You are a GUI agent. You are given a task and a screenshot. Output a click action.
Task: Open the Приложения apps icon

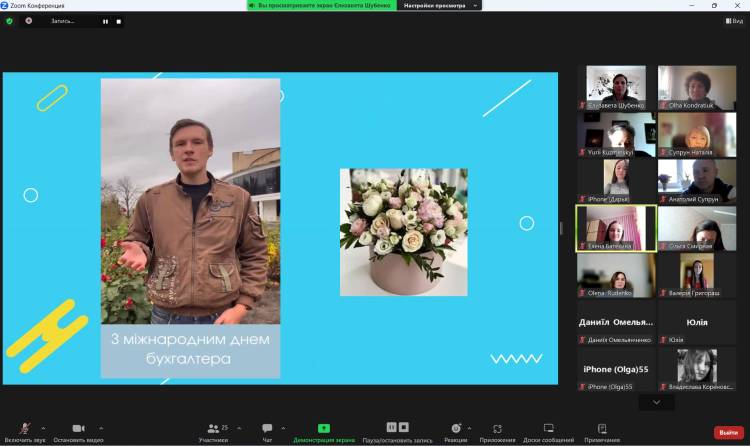pyautogui.click(x=497, y=429)
